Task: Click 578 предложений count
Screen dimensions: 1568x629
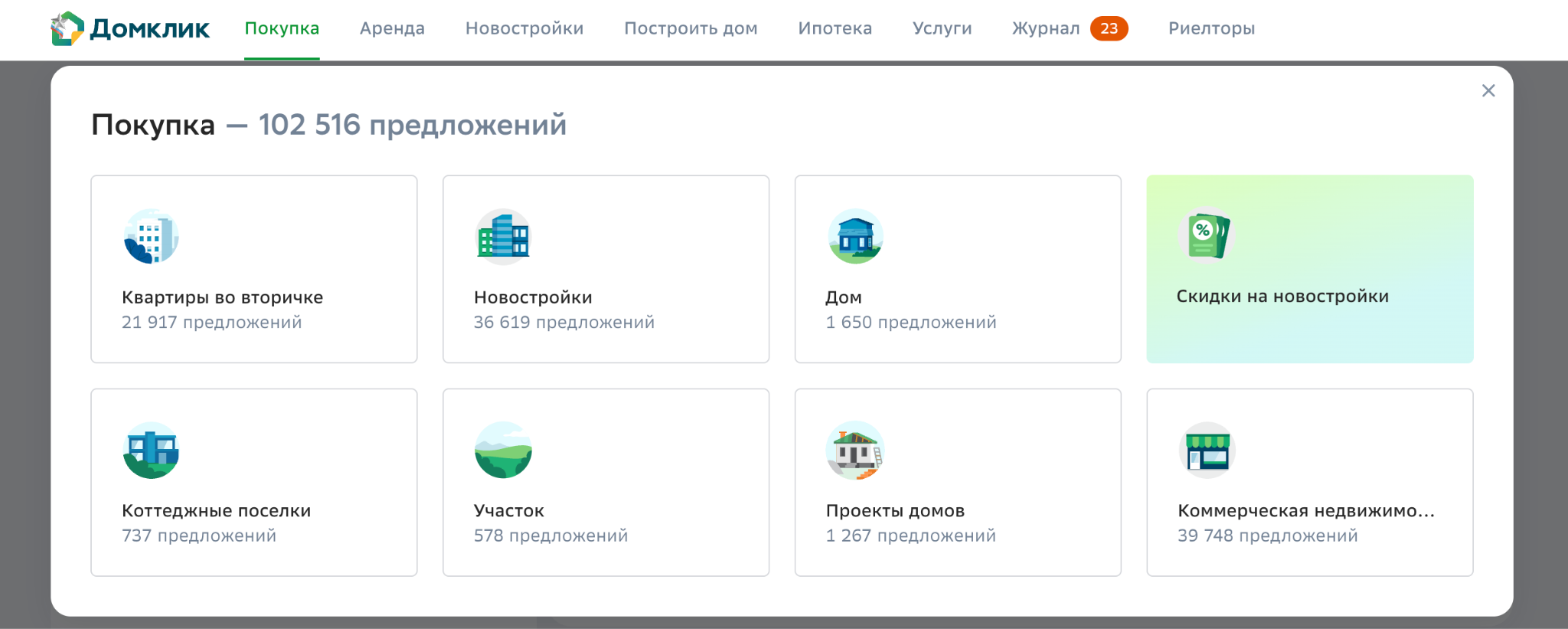Action: 550,536
